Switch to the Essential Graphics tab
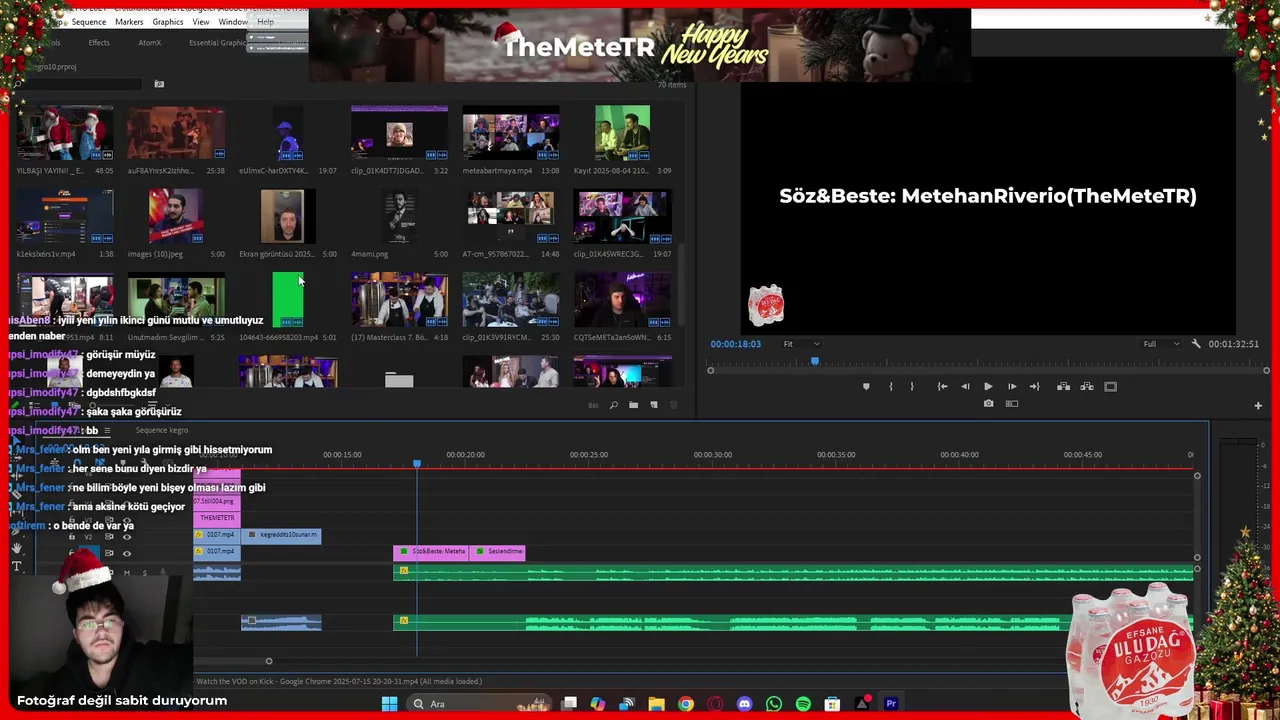The image size is (1280, 720). click(x=217, y=43)
